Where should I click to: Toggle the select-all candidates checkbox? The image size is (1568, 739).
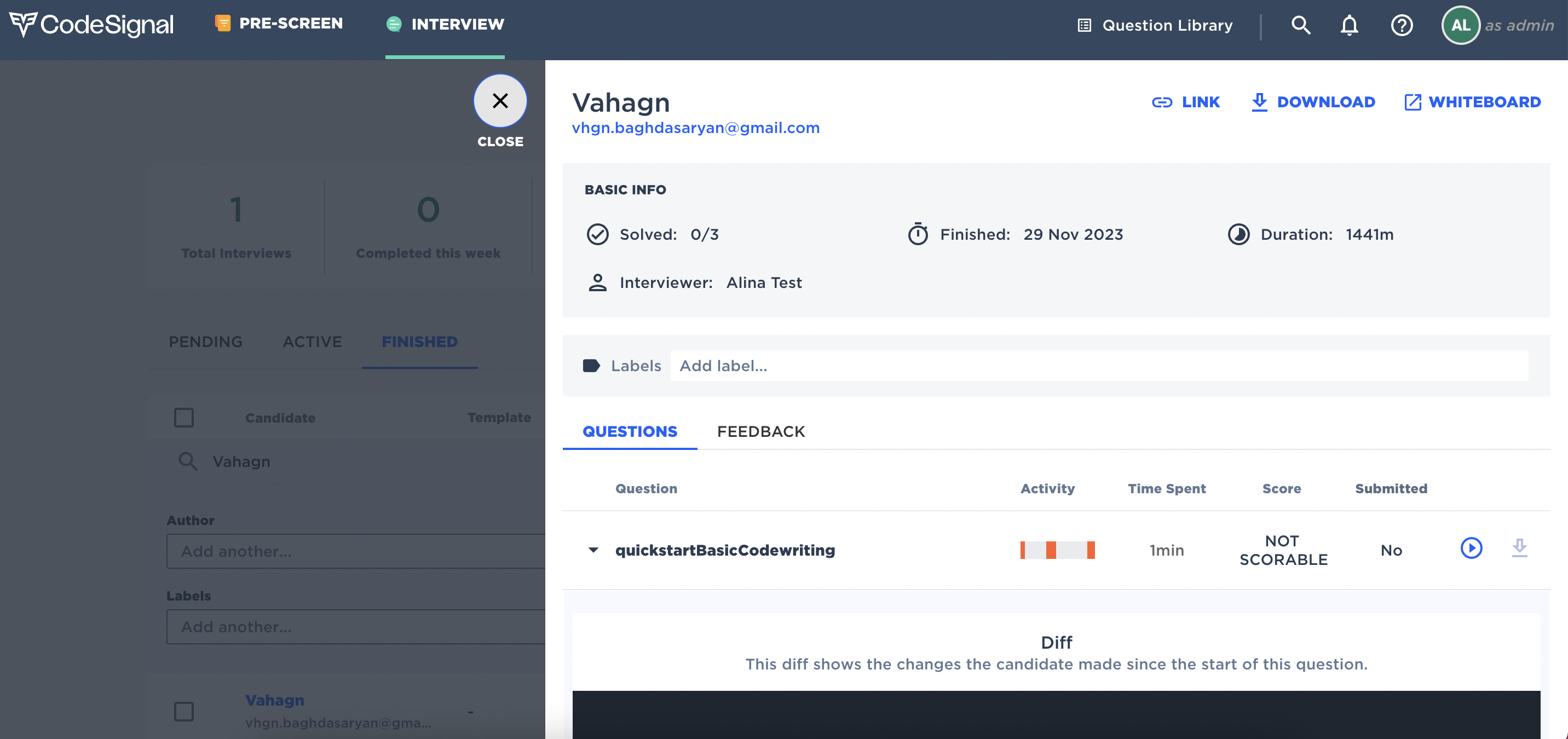pos(184,418)
